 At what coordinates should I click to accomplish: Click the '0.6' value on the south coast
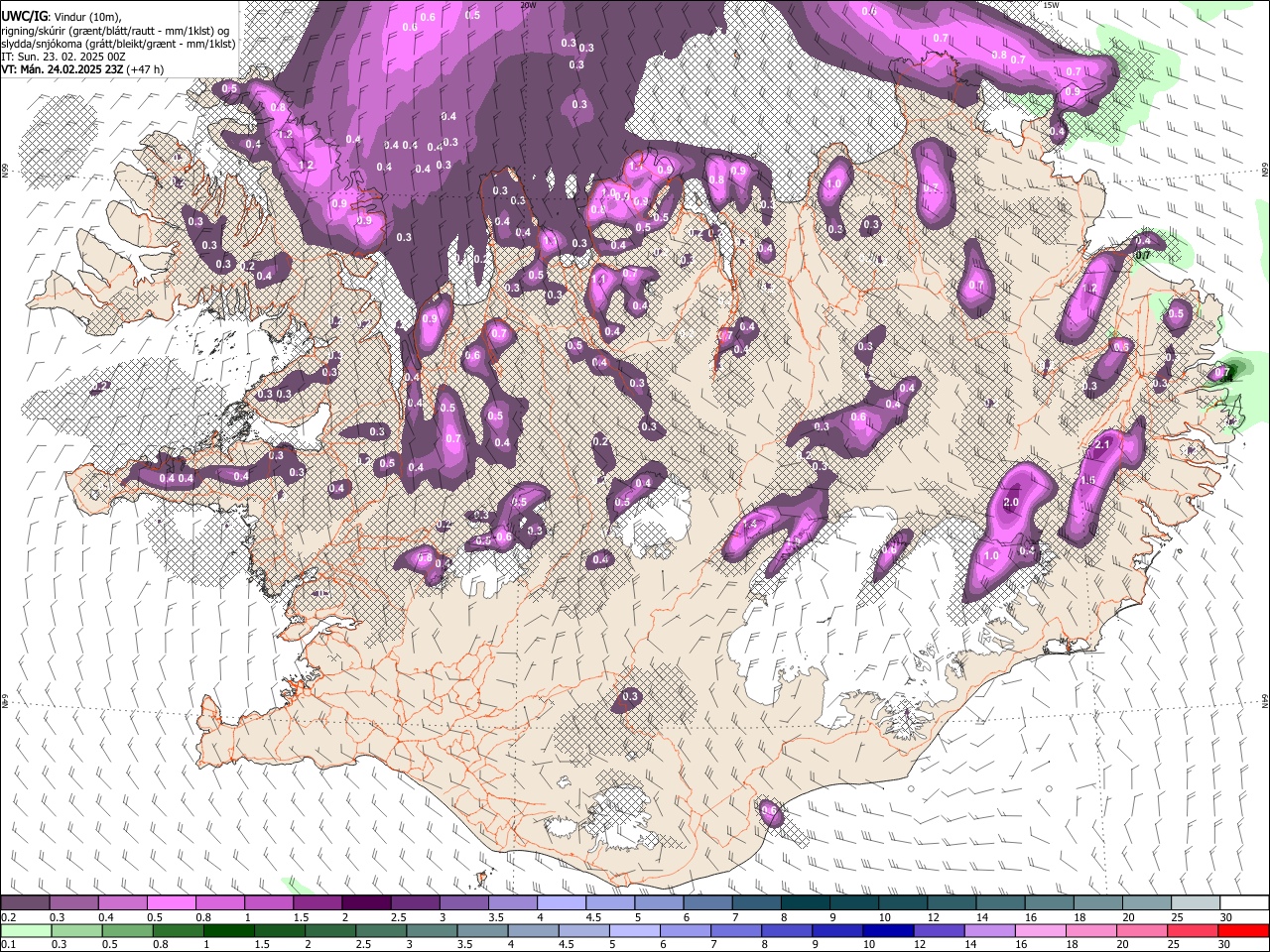tap(769, 810)
